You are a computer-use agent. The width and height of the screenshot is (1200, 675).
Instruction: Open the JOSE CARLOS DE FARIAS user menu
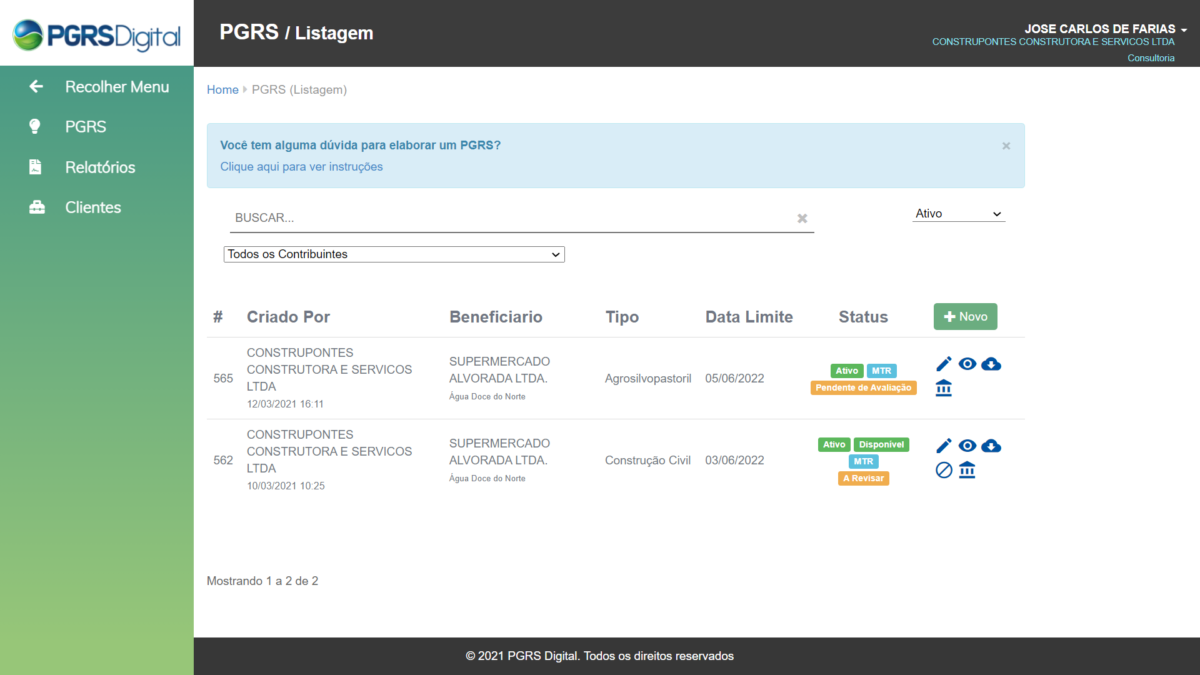[x=1105, y=29]
